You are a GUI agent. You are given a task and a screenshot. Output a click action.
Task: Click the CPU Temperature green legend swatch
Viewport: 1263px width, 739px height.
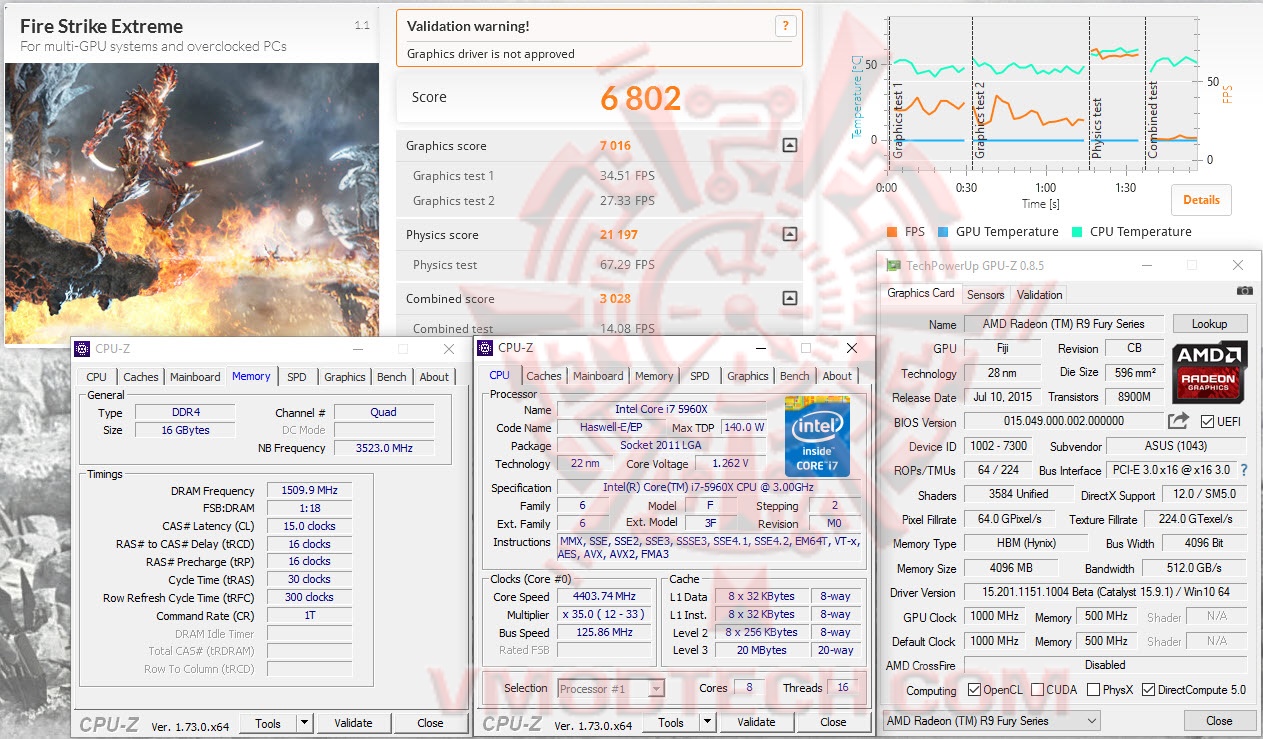[1077, 231]
